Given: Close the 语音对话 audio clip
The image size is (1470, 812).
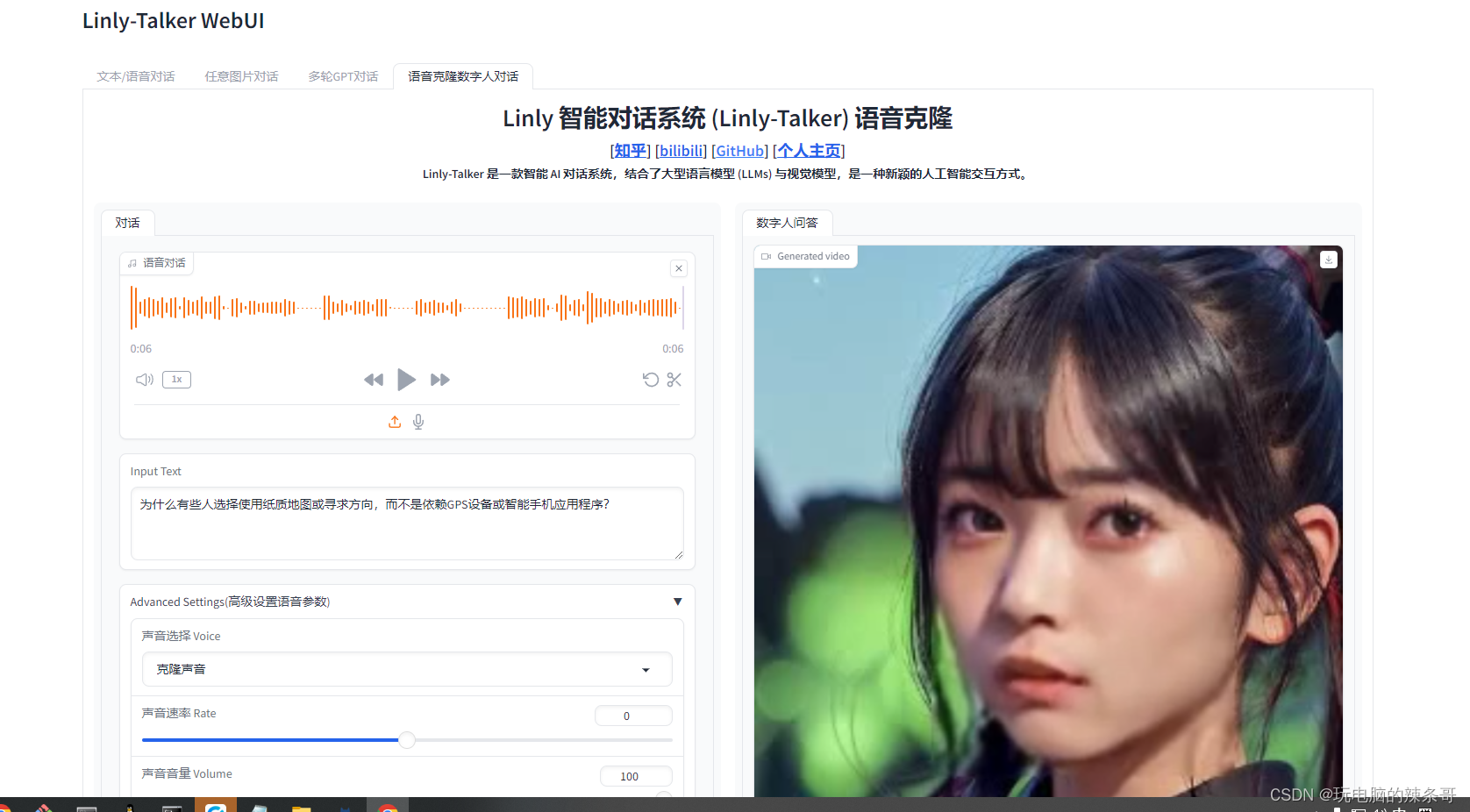Looking at the screenshot, I should pyautogui.click(x=678, y=268).
